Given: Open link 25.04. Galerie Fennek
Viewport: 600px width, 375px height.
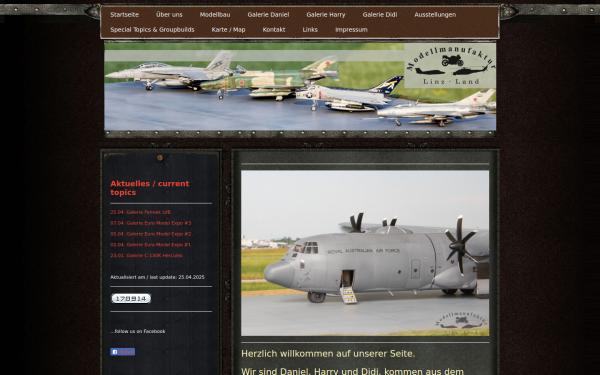Looking at the screenshot, I should (140, 212).
